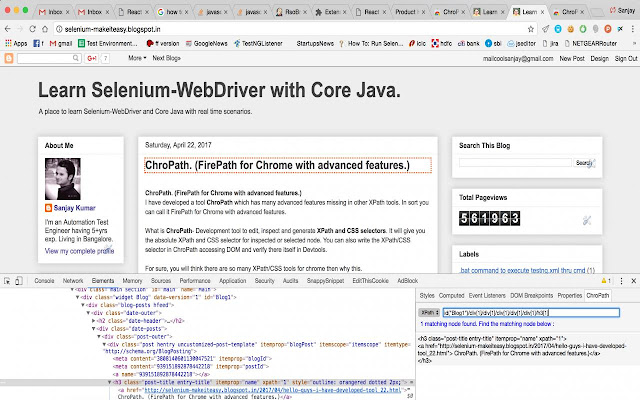
Task: Select the Styles sidebar tab
Action: click(x=427, y=296)
